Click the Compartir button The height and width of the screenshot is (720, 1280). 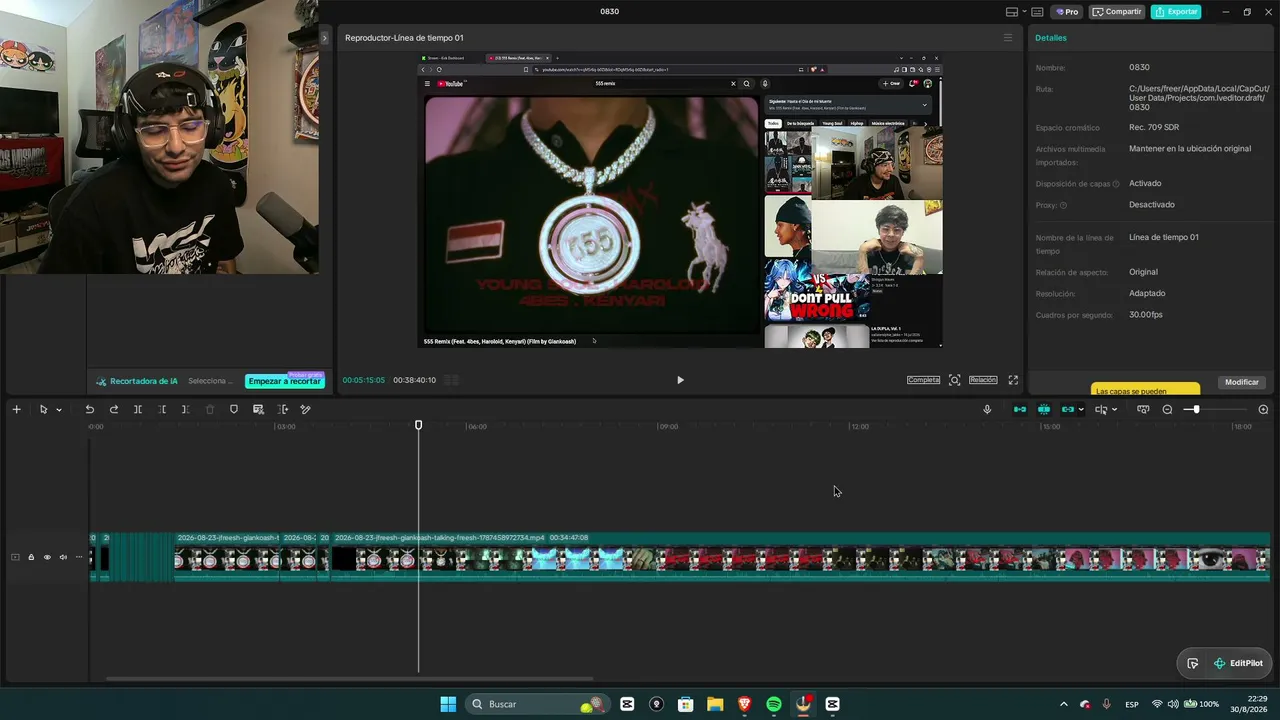click(1117, 12)
